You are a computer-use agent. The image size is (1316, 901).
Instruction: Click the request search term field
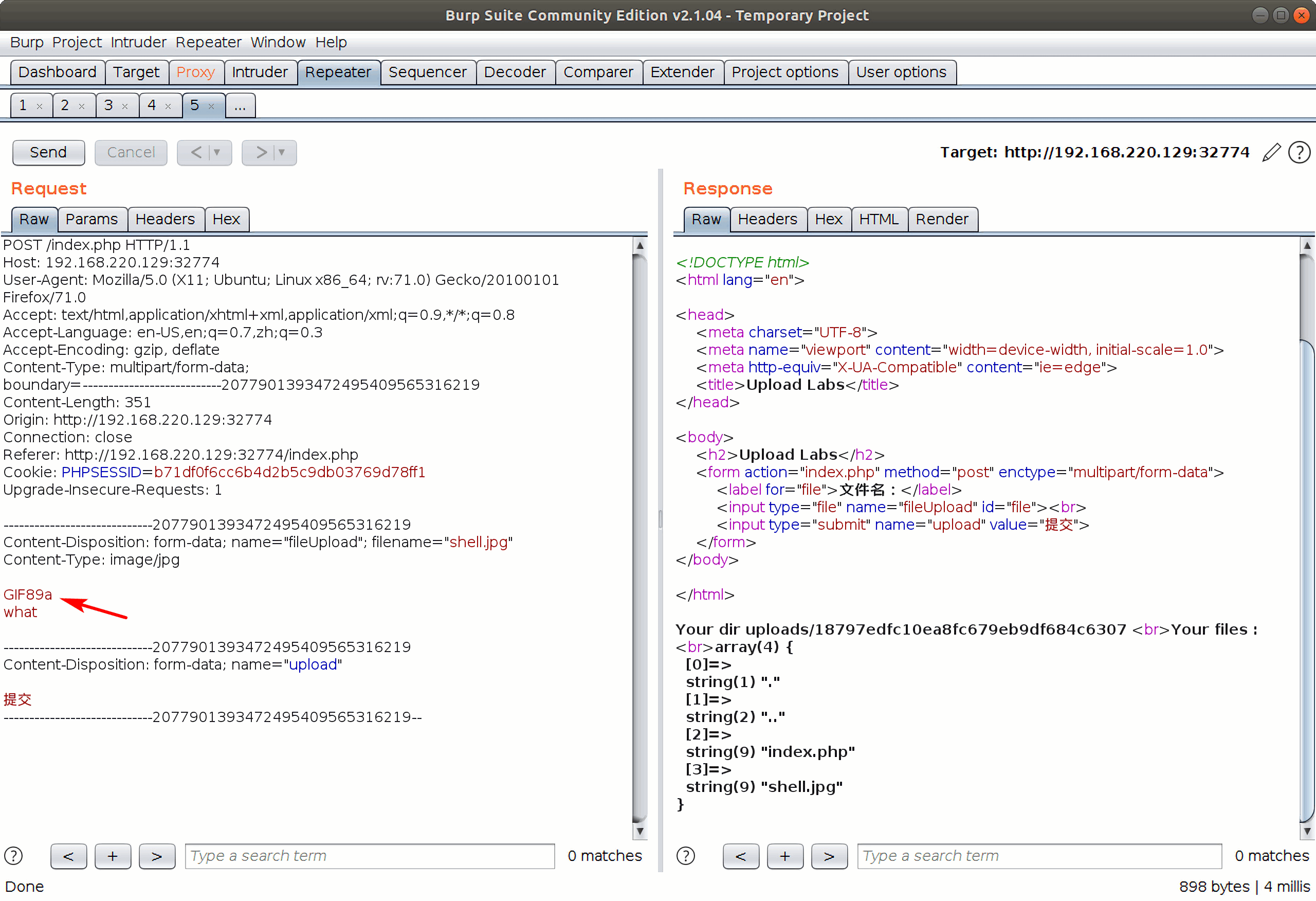pyautogui.click(x=370, y=856)
